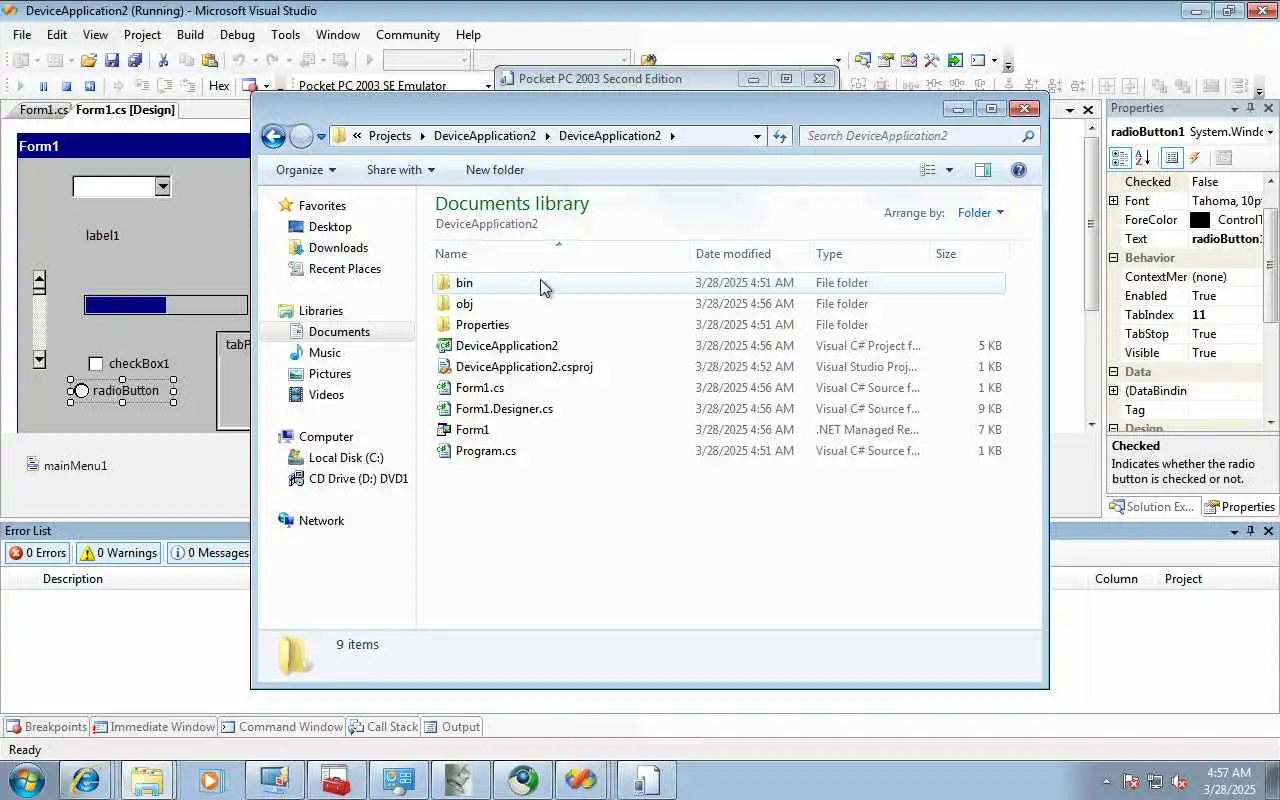Image resolution: width=1280 pixels, height=800 pixels.
Task: Open volume icon in system tray
Action: pos(1179,781)
